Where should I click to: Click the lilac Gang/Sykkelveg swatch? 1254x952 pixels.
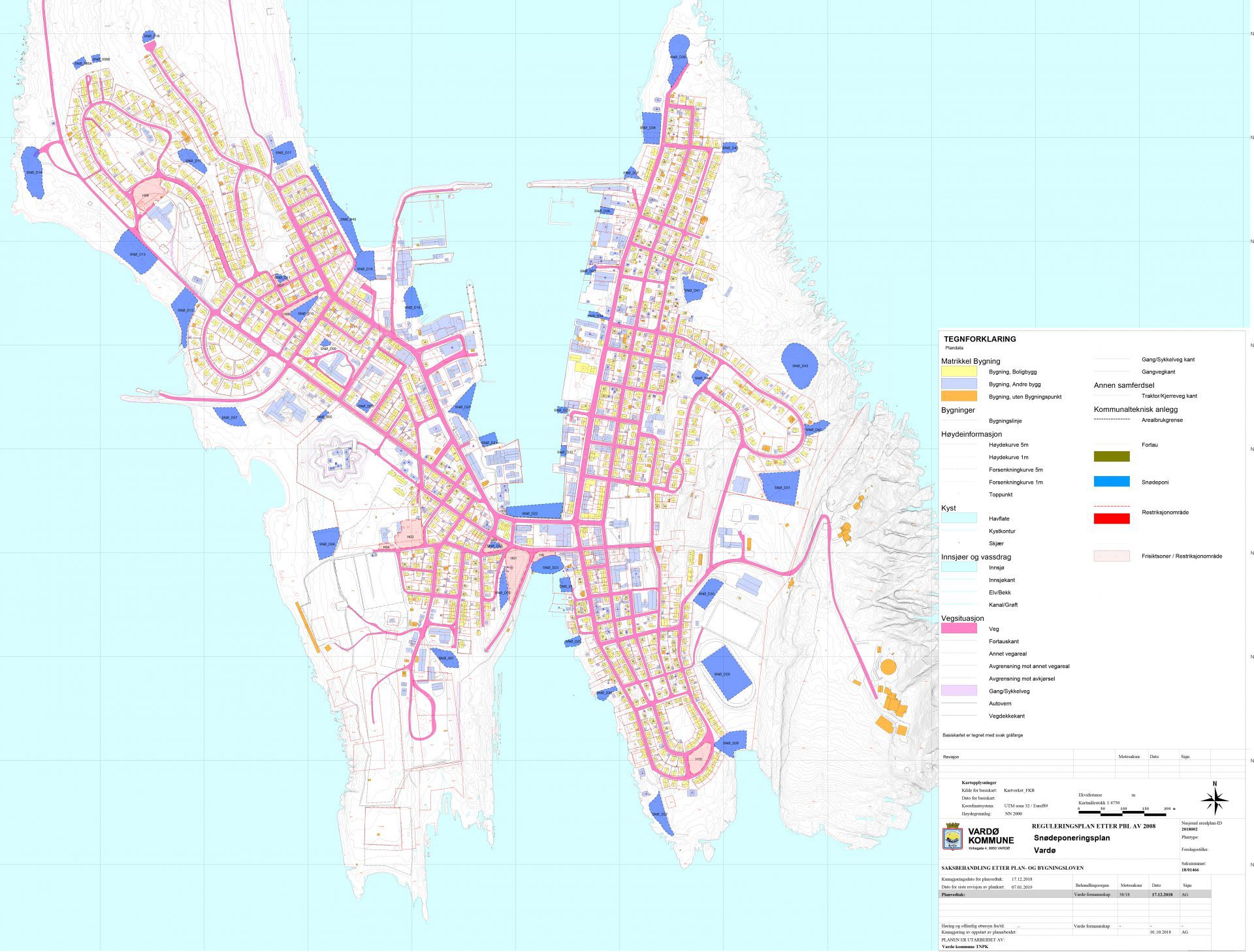(x=959, y=691)
